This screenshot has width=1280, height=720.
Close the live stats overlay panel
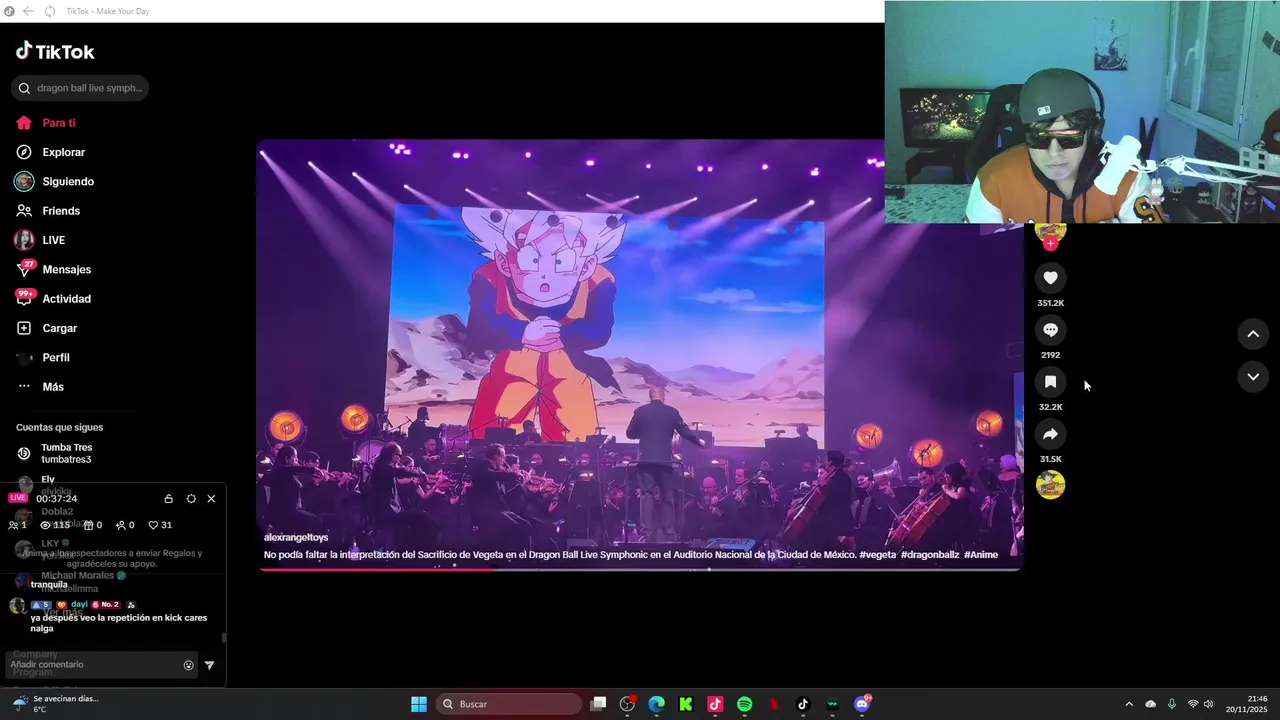211,498
